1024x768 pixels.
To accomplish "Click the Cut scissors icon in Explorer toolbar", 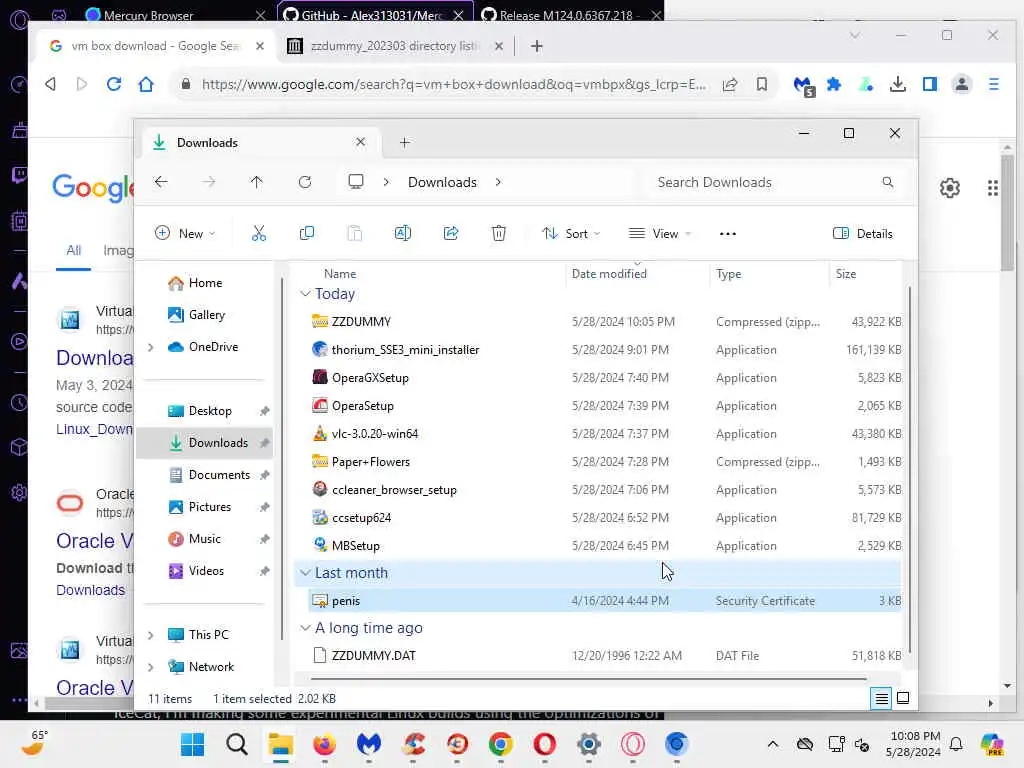I will 259,233.
